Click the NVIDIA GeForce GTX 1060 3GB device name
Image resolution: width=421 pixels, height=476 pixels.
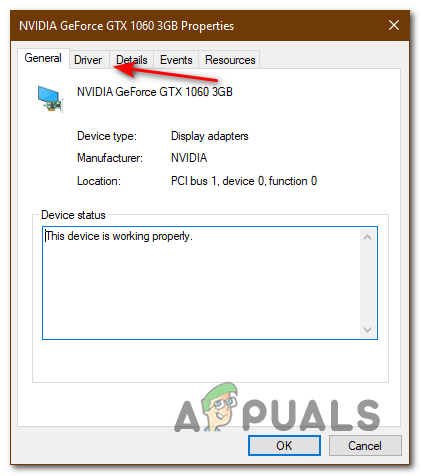pyautogui.click(x=155, y=92)
